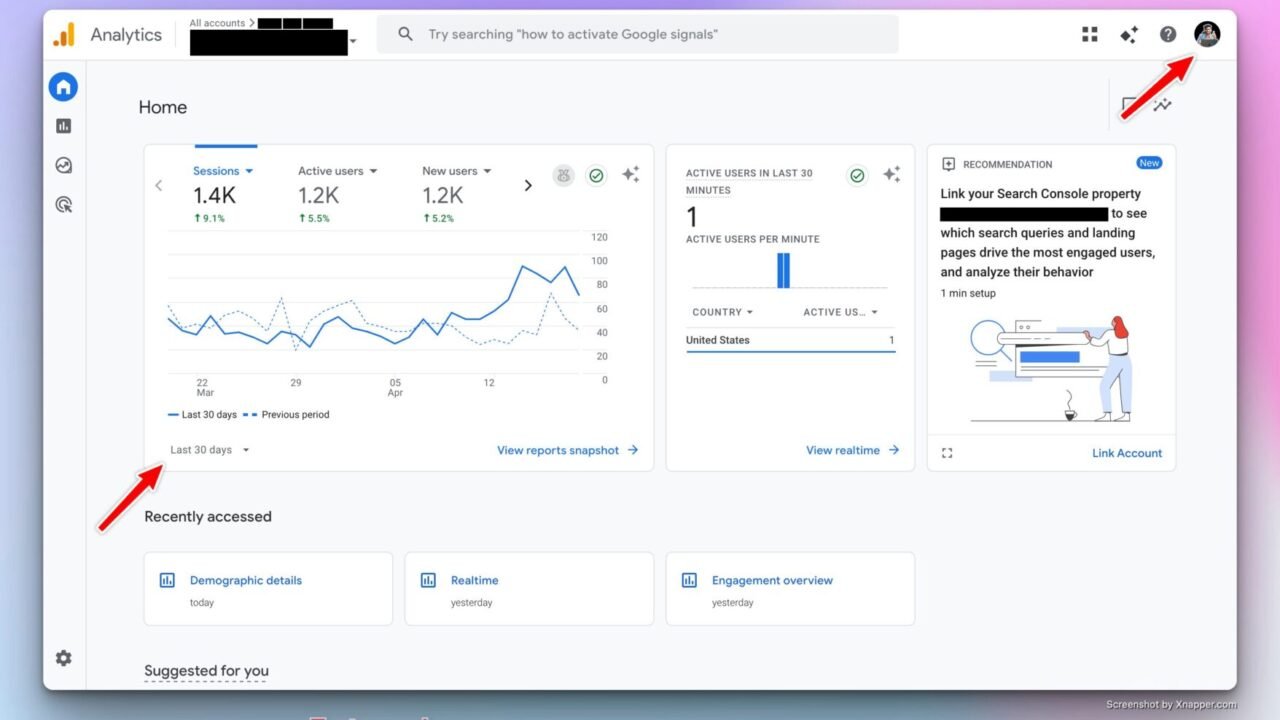Click the "Recently accessed" heading
Viewport: 1280px width, 720px height.
coord(208,516)
